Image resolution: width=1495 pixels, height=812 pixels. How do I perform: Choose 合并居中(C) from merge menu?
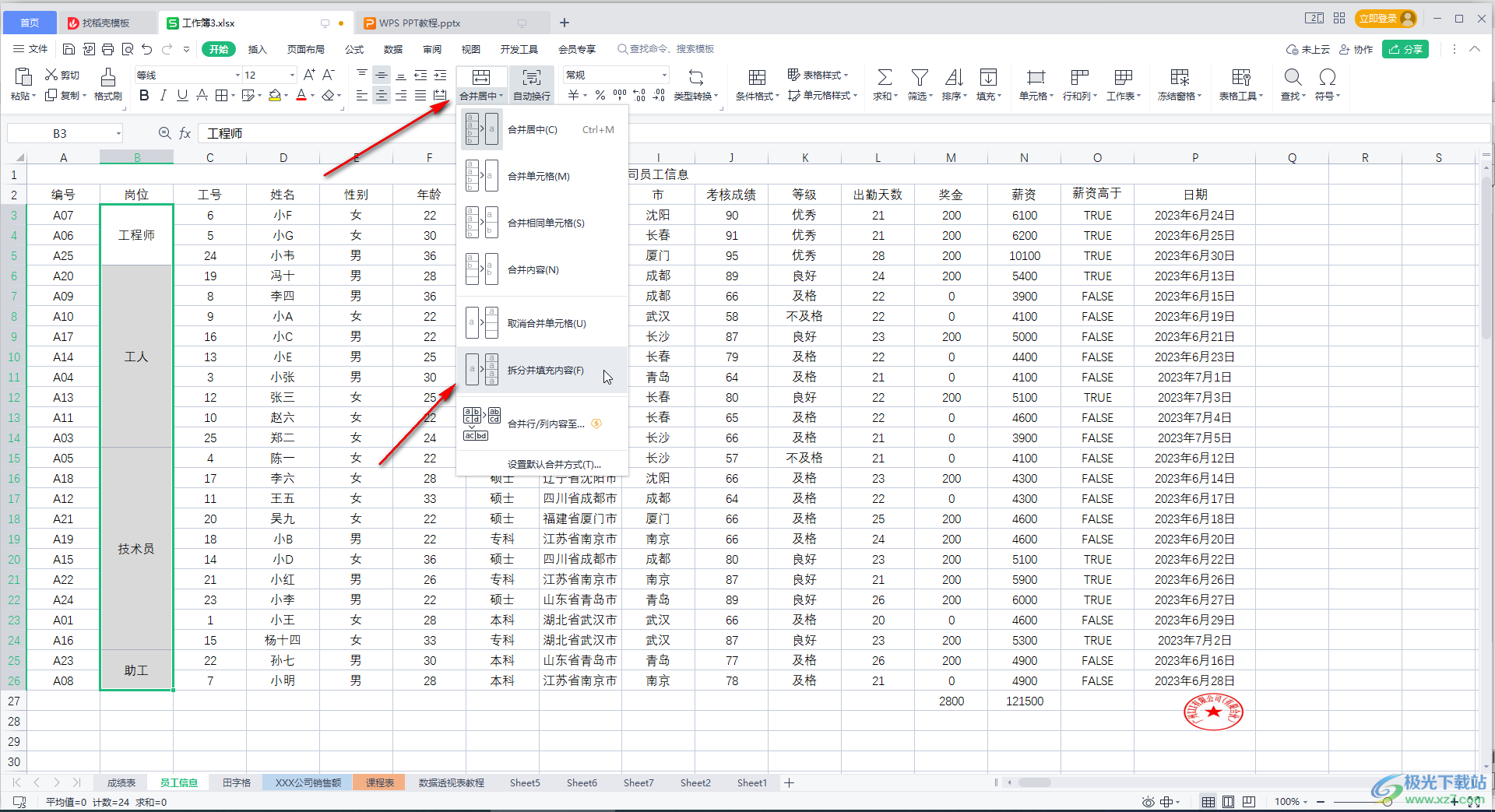click(543, 129)
